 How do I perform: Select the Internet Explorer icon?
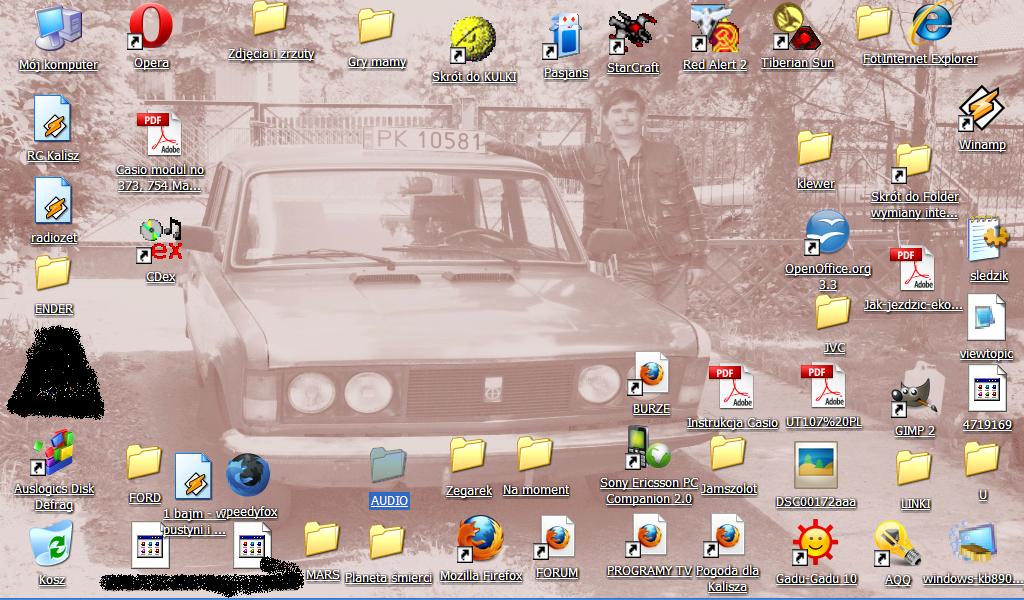[932, 24]
